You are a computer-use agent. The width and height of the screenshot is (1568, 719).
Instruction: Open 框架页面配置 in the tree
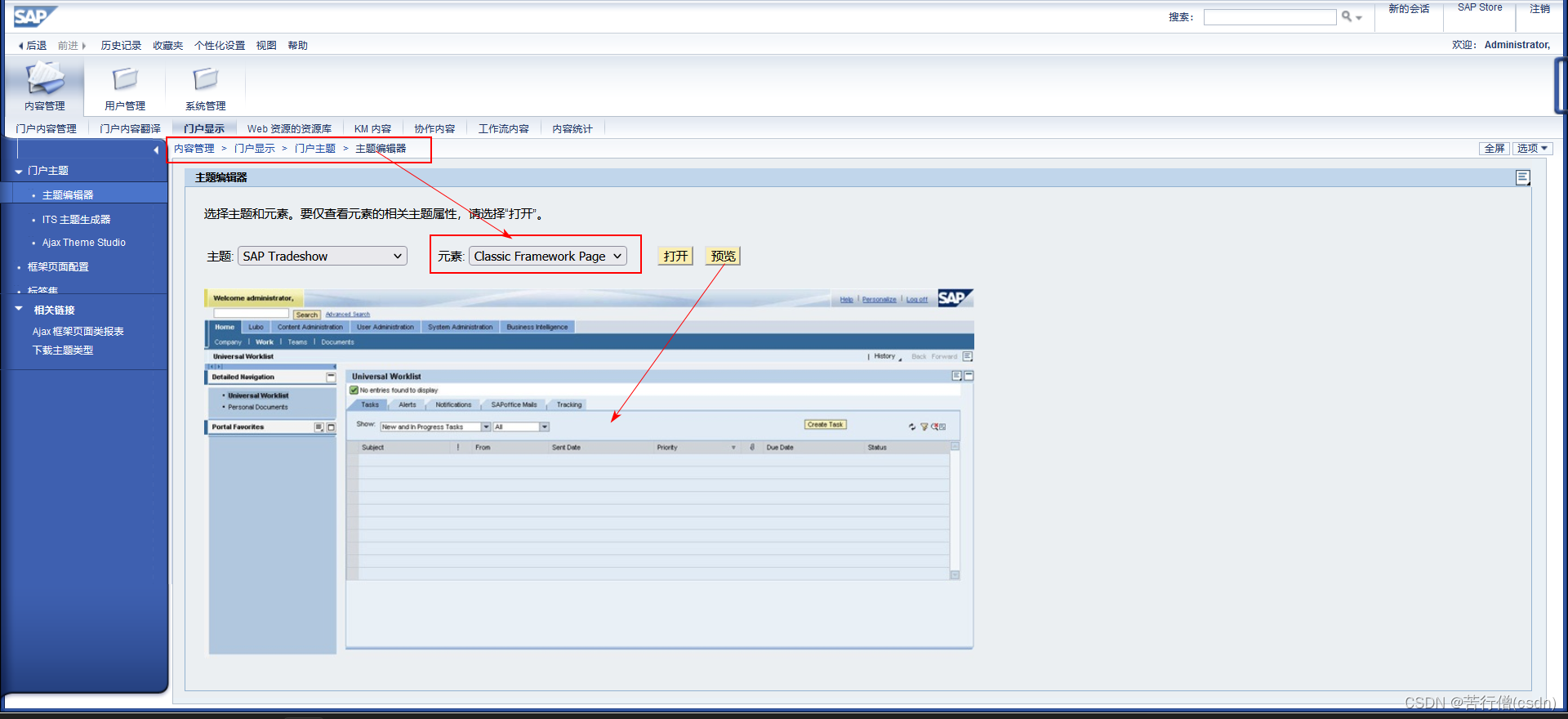pyautogui.click(x=58, y=267)
